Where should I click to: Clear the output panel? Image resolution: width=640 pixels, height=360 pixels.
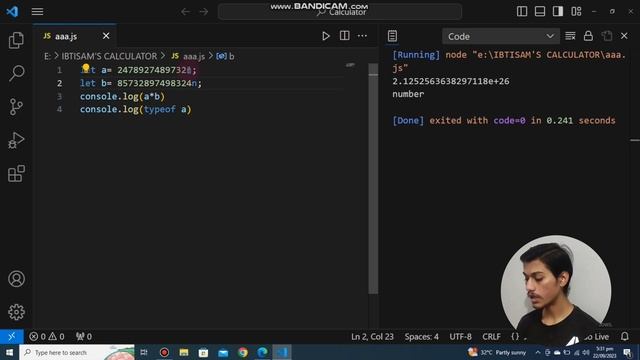pos(570,36)
